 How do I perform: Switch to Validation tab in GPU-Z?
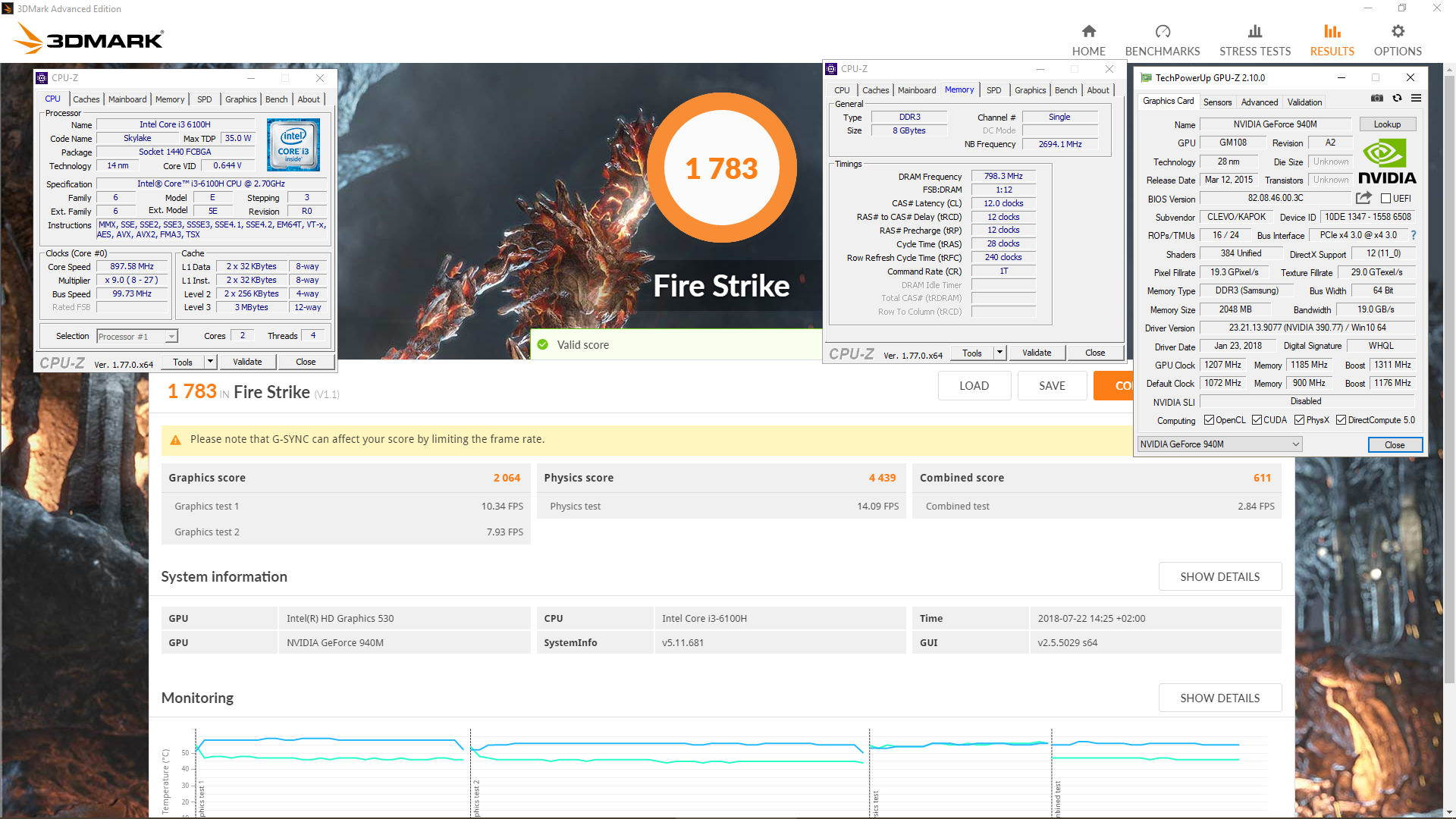1304,102
